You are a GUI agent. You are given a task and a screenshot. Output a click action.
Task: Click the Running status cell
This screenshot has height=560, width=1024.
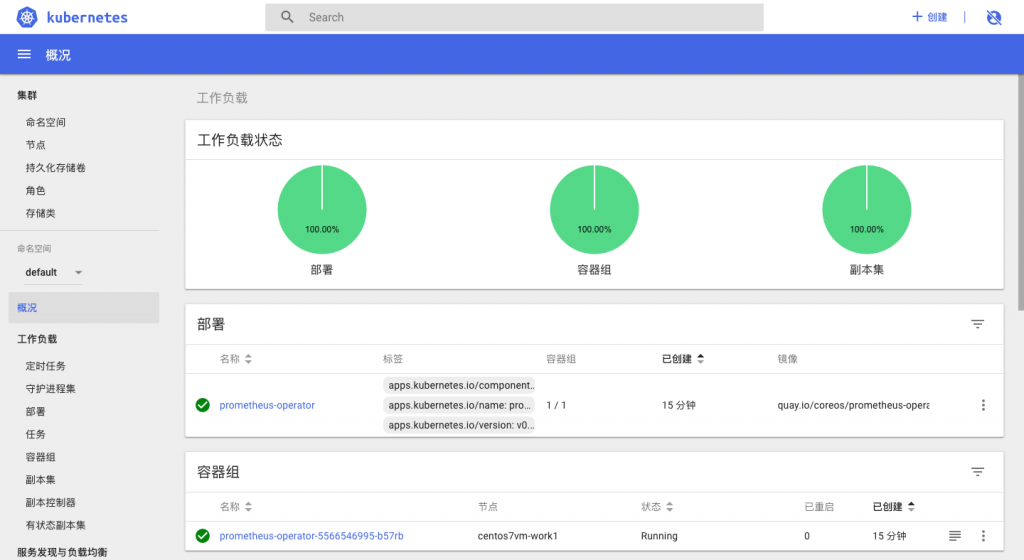(659, 536)
